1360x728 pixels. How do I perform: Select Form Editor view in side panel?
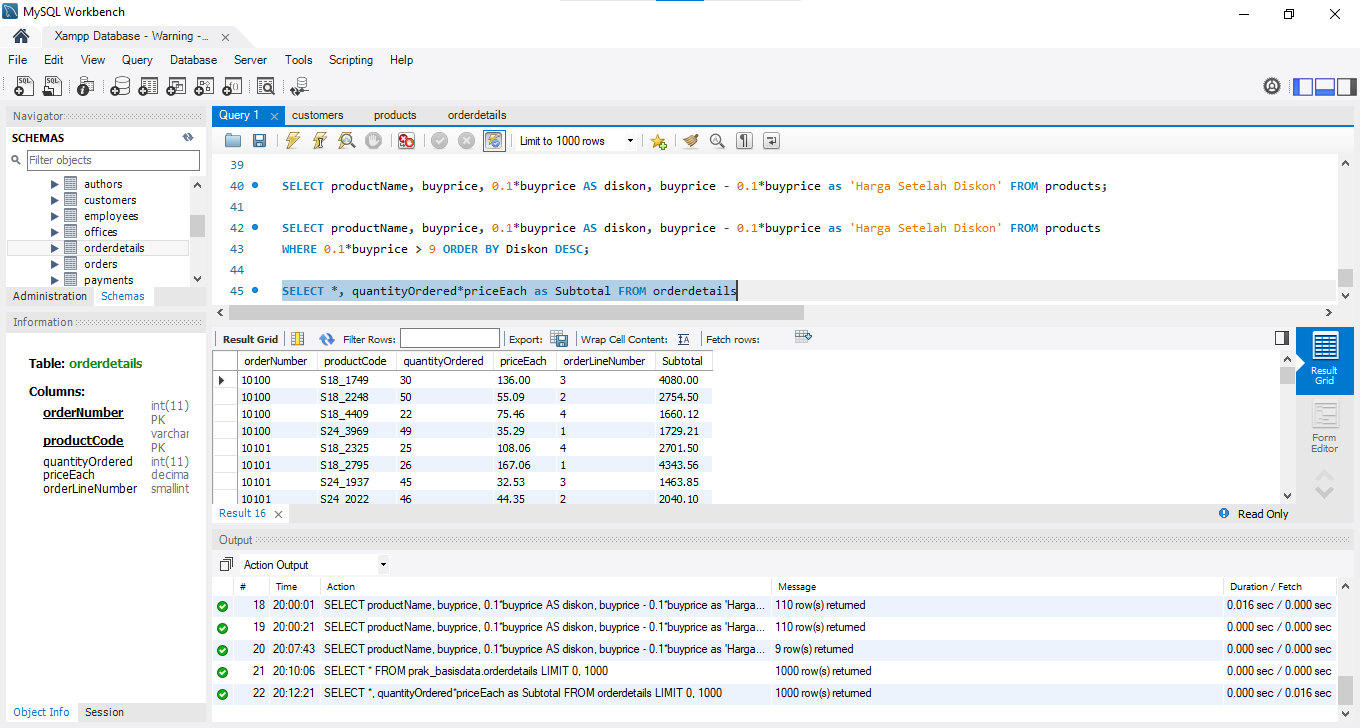pos(1324,428)
